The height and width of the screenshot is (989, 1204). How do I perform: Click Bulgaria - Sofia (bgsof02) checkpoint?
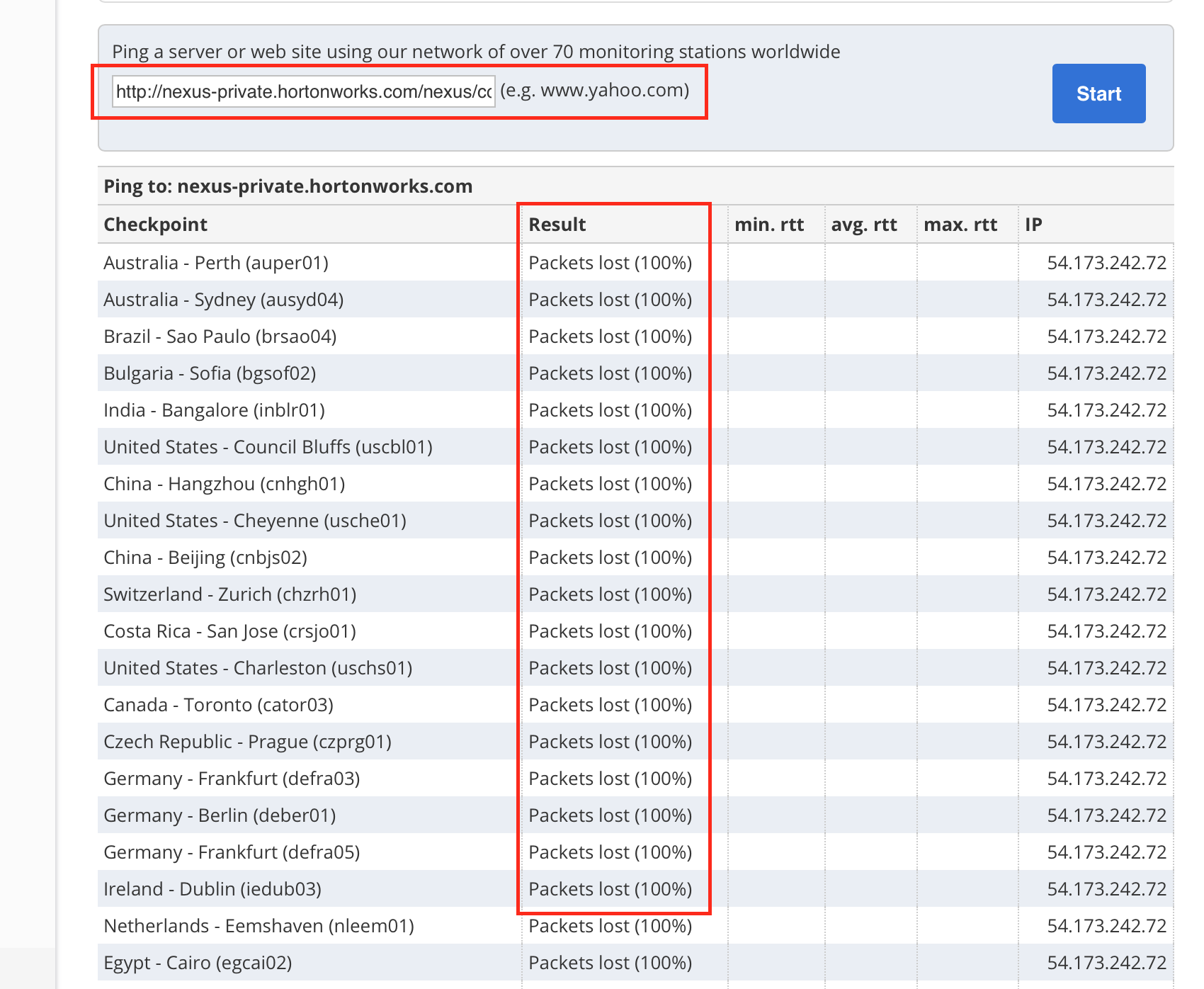coord(210,373)
